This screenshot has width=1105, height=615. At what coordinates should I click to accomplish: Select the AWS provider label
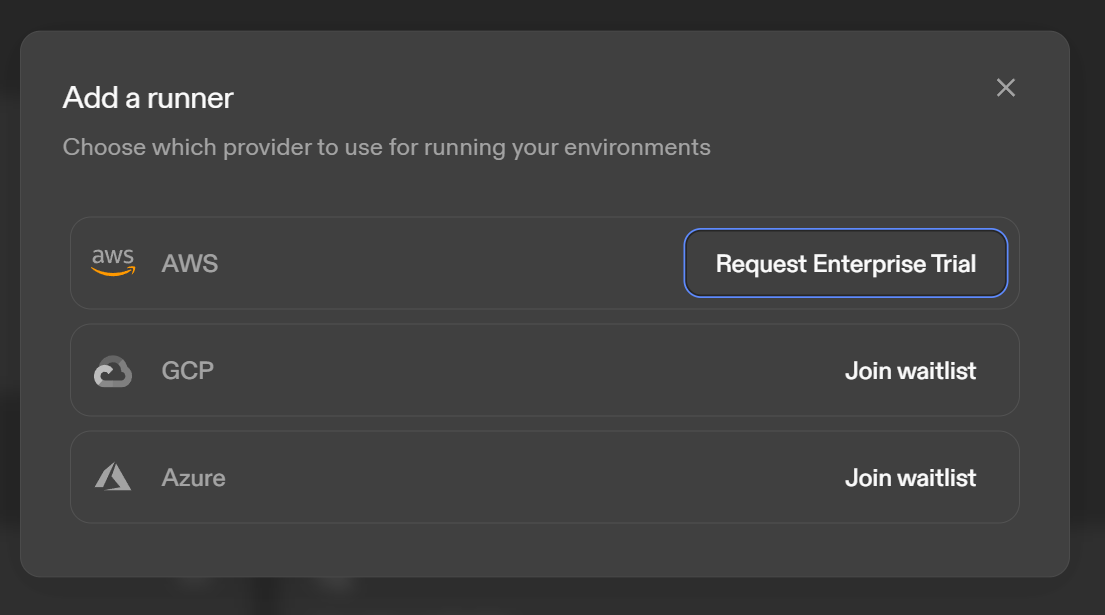click(190, 264)
